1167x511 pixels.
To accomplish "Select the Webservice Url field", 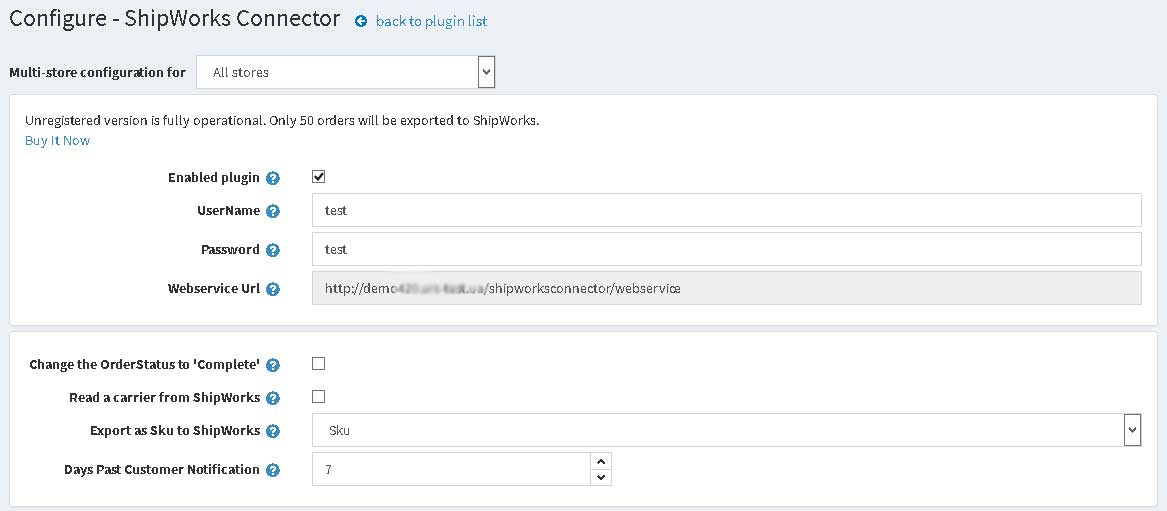I will [726, 288].
